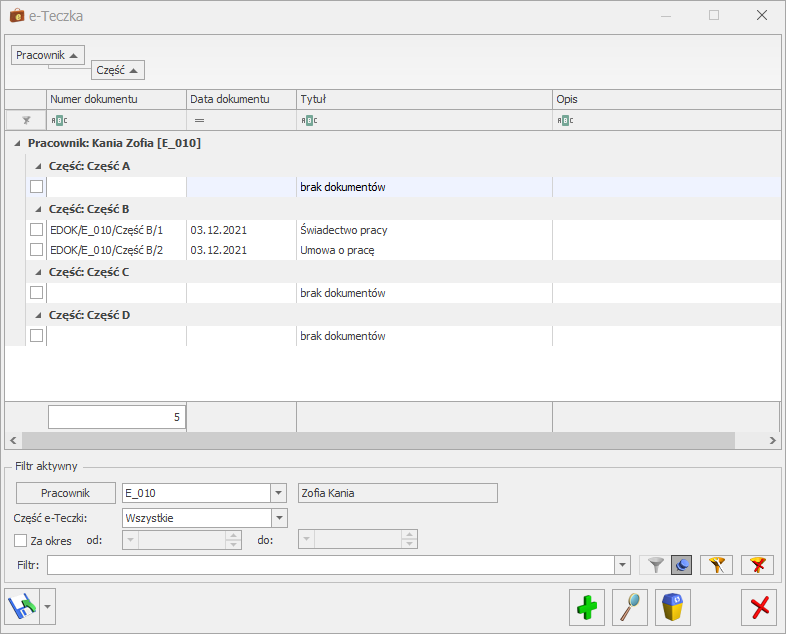Collapse the Część C group
The image size is (786, 634).
coord(39,272)
